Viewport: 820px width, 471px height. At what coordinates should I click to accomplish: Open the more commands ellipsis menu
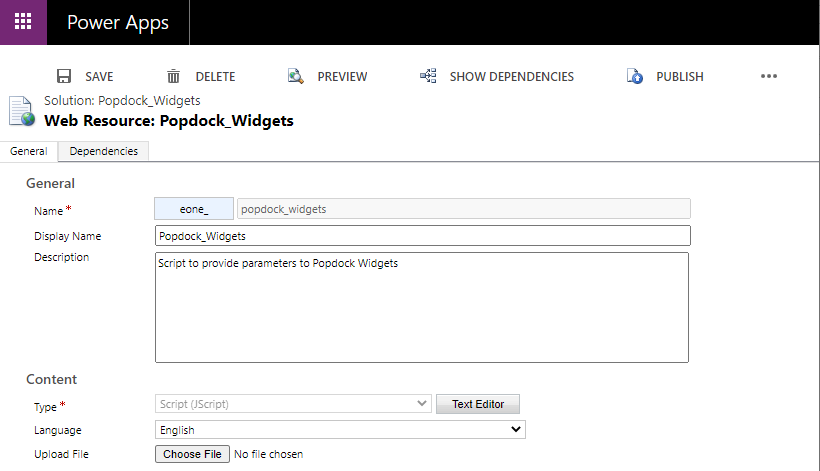click(x=769, y=76)
